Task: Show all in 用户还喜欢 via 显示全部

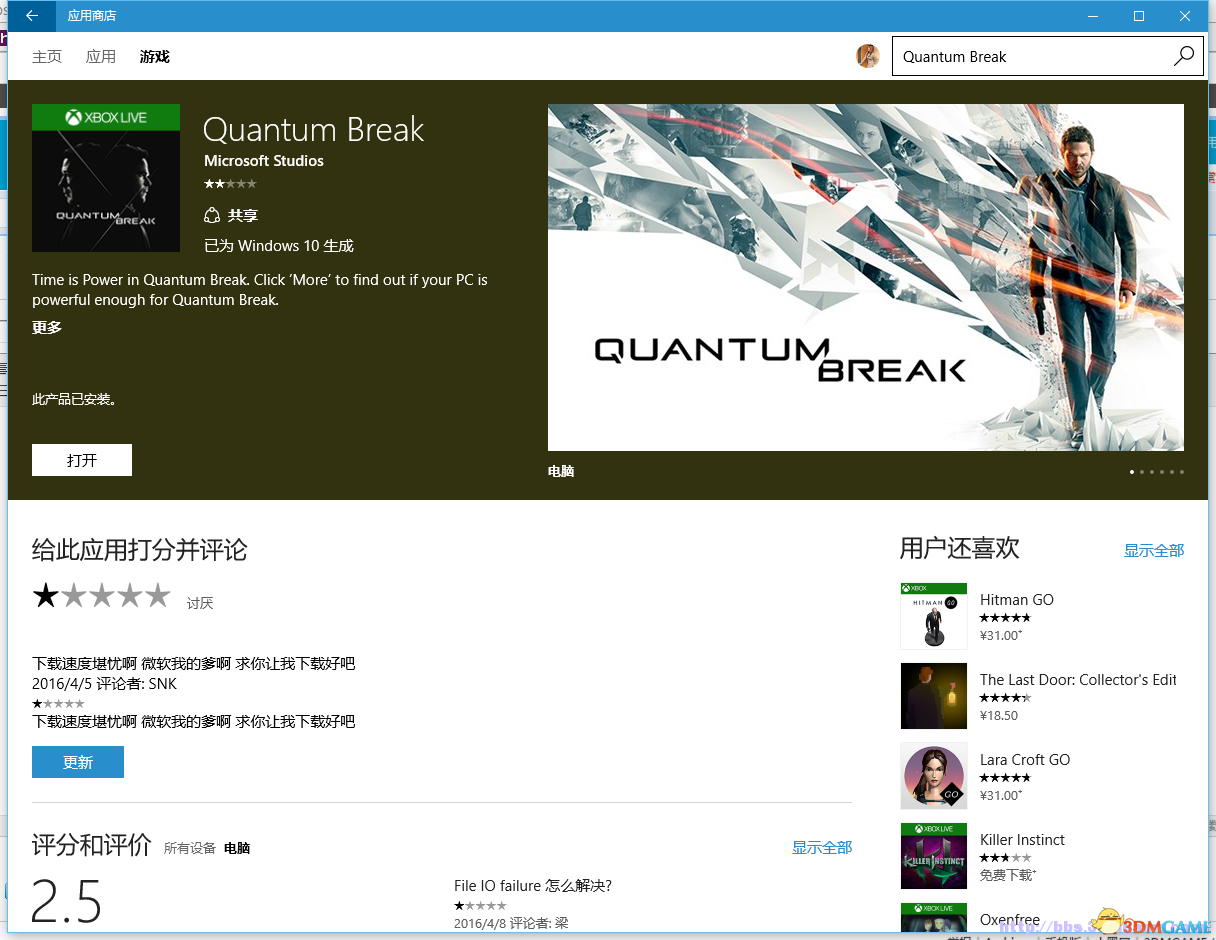Action: tap(1154, 551)
